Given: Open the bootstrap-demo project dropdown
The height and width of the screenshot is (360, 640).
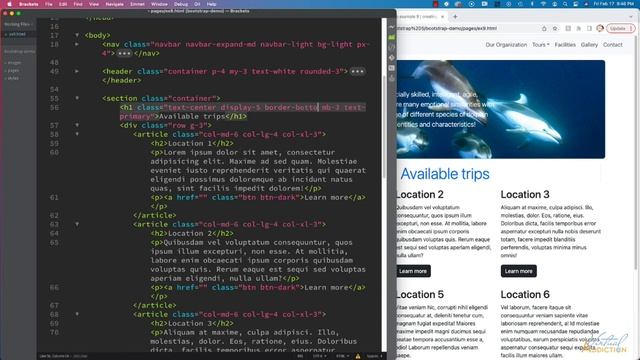Looking at the screenshot, I should pyautogui.click(x=19, y=52).
